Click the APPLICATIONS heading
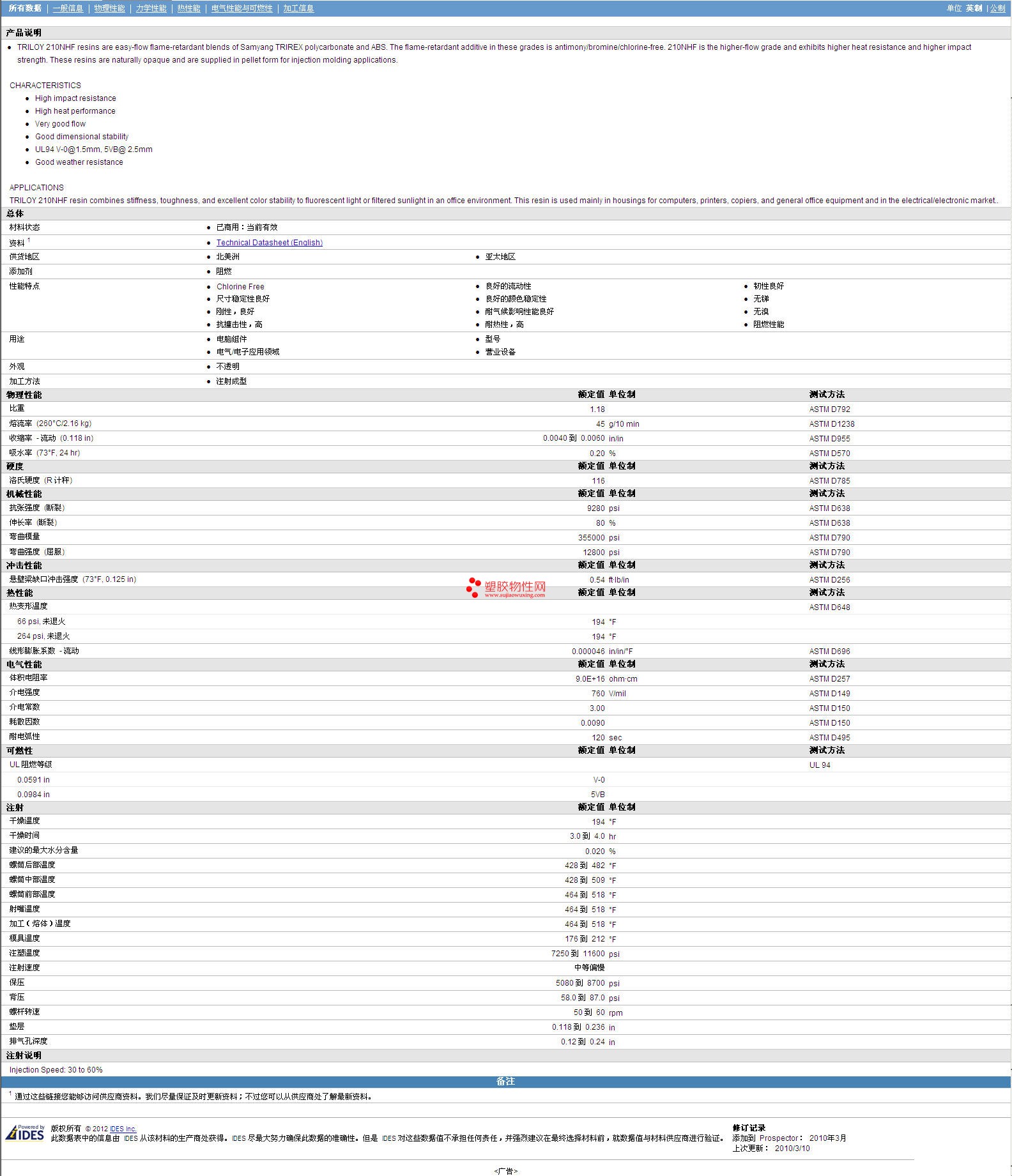1012x1176 pixels. (x=36, y=188)
